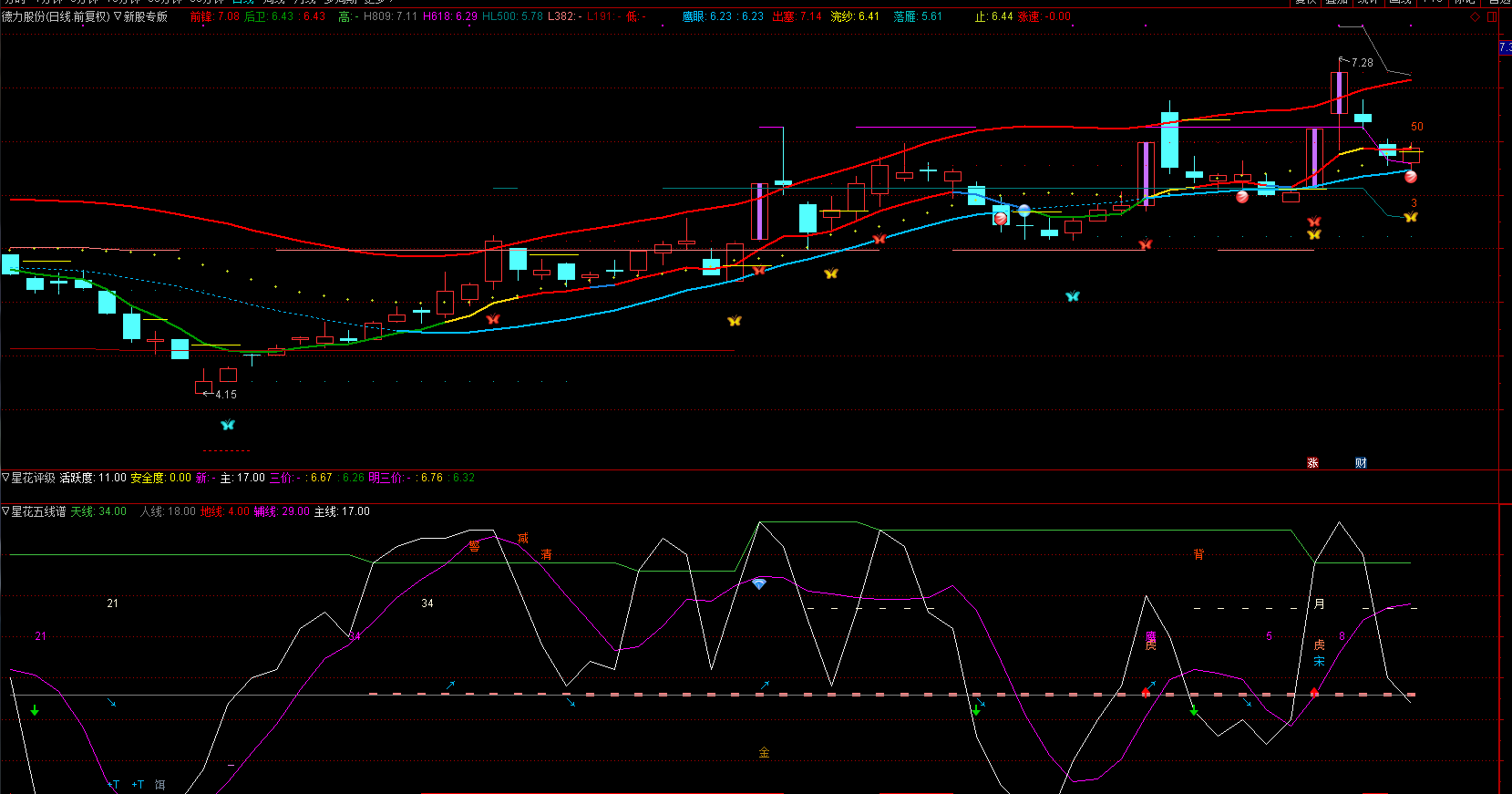The image size is (1512, 794).
Task: Click the 财 marker icon in main chart
Action: coord(1361,463)
